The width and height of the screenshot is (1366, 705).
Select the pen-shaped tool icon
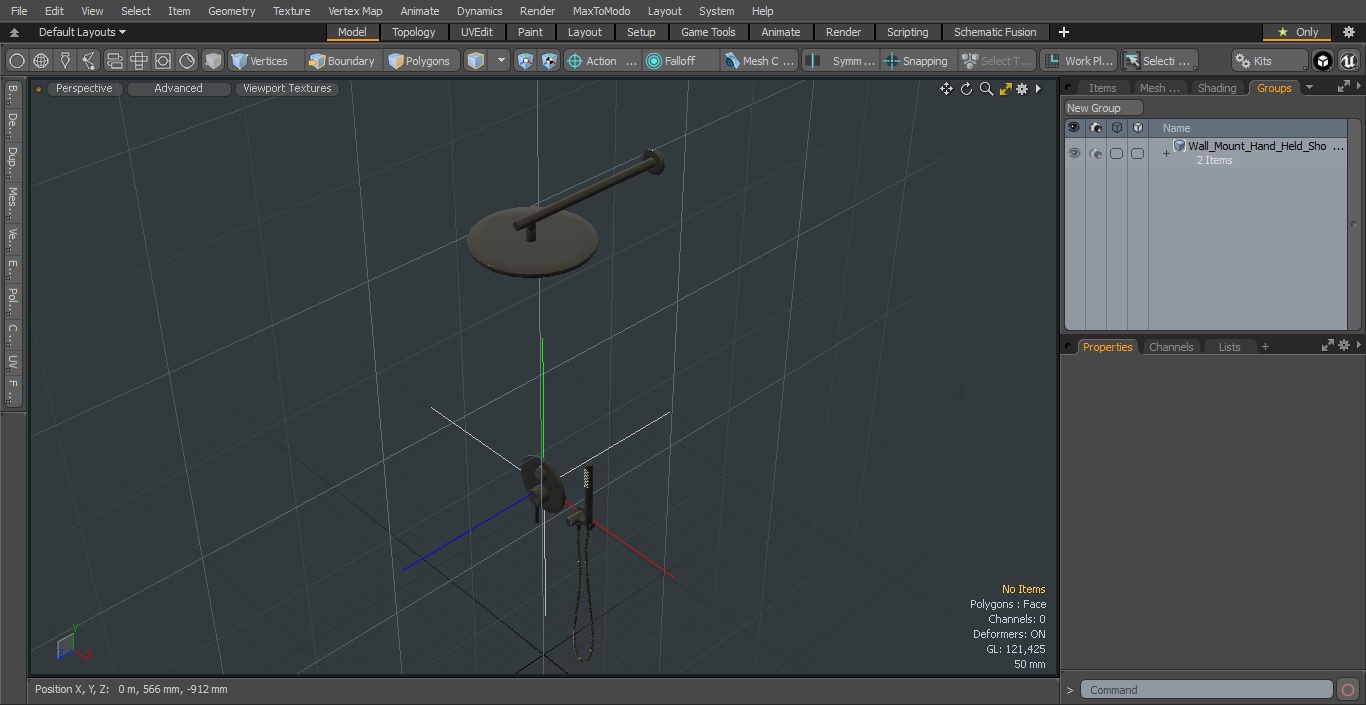pyautogui.click(x=65, y=61)
